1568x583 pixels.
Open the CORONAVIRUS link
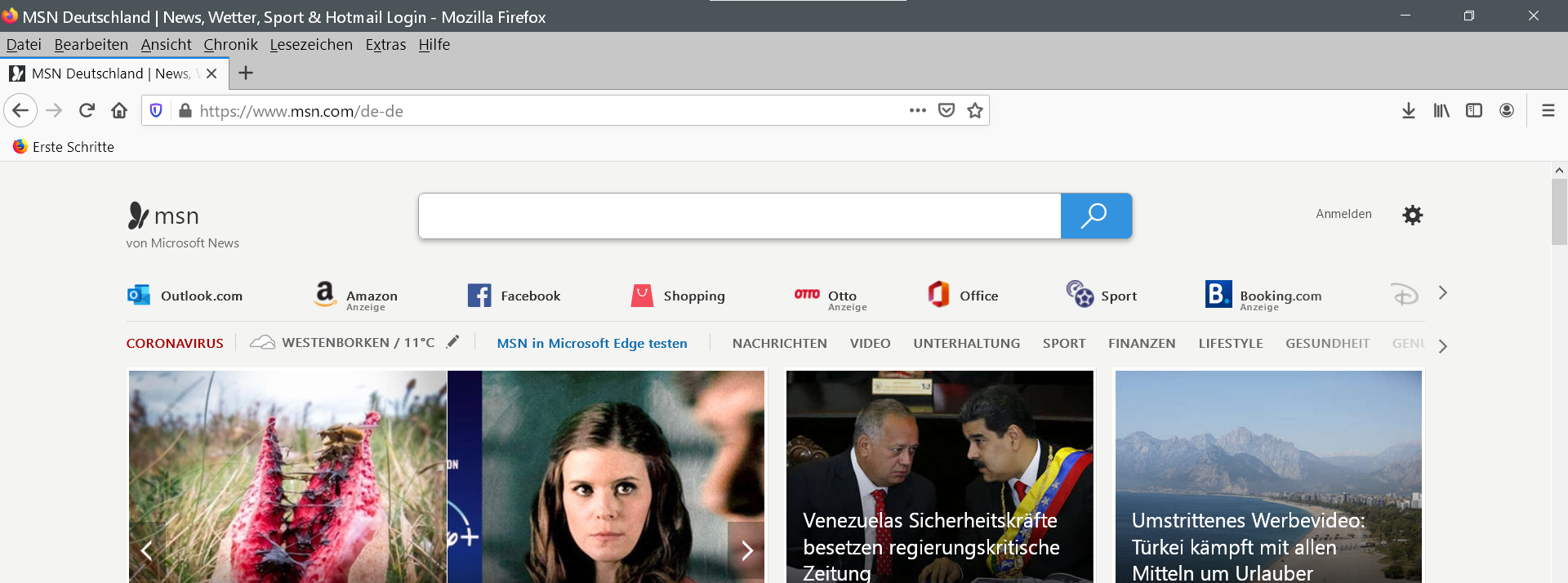point(175,343)
